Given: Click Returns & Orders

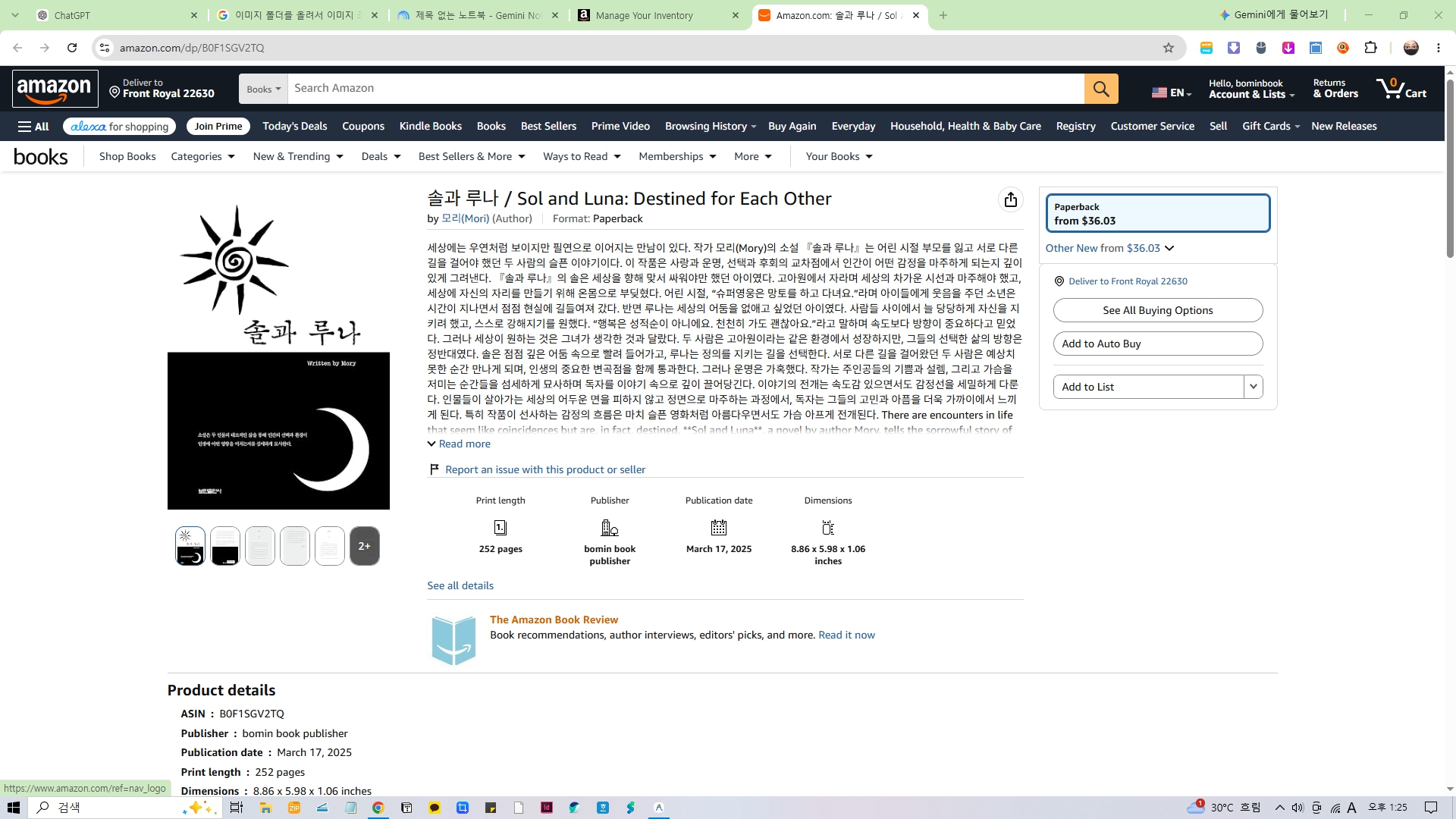Looking at the screenshot, I should click(1335, 89).
